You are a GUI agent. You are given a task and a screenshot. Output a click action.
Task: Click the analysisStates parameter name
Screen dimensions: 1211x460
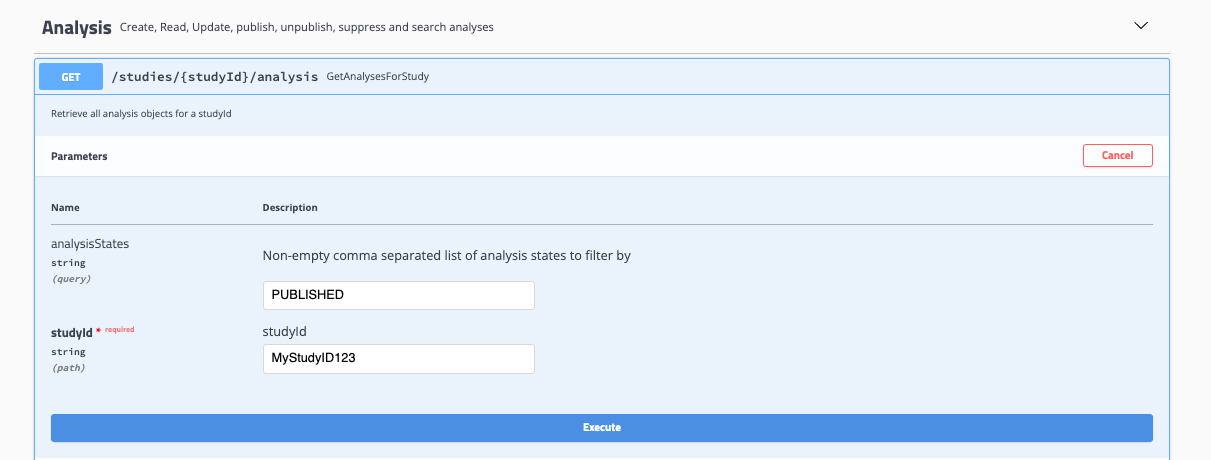90,243
